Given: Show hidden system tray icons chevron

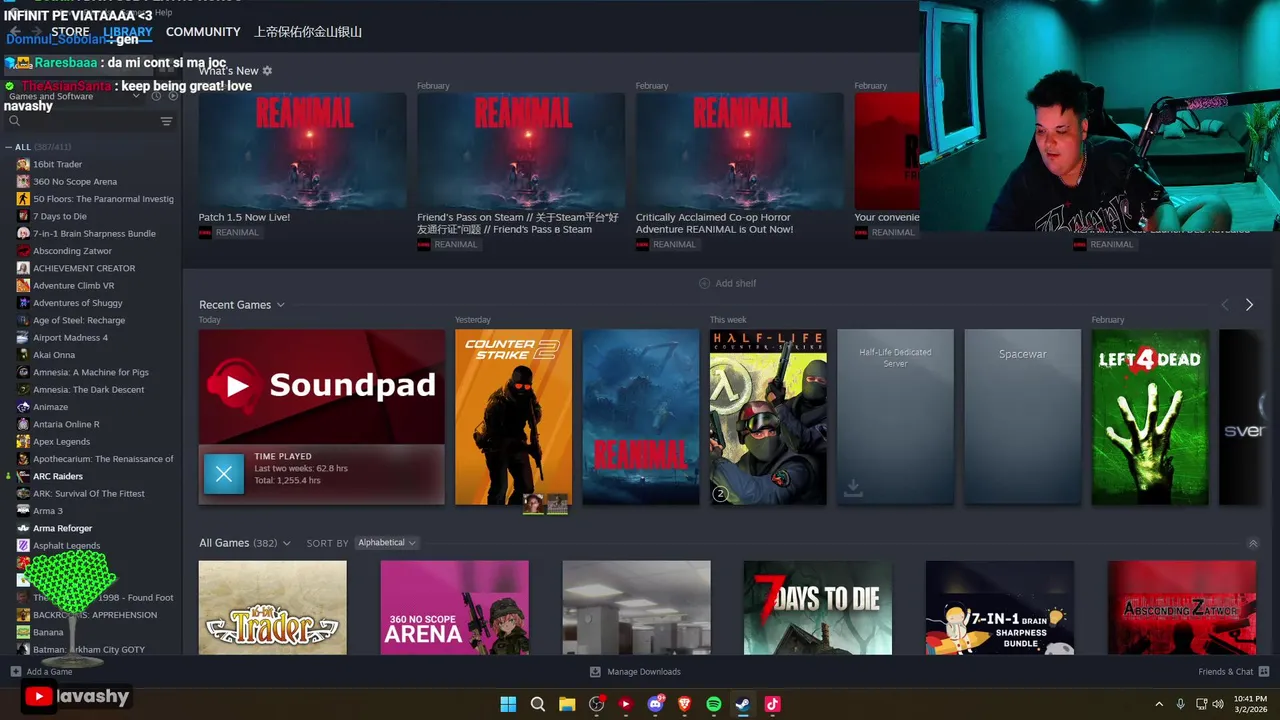Looking at the screenshot, I should pyautogui.click(x=1159, y=704).
